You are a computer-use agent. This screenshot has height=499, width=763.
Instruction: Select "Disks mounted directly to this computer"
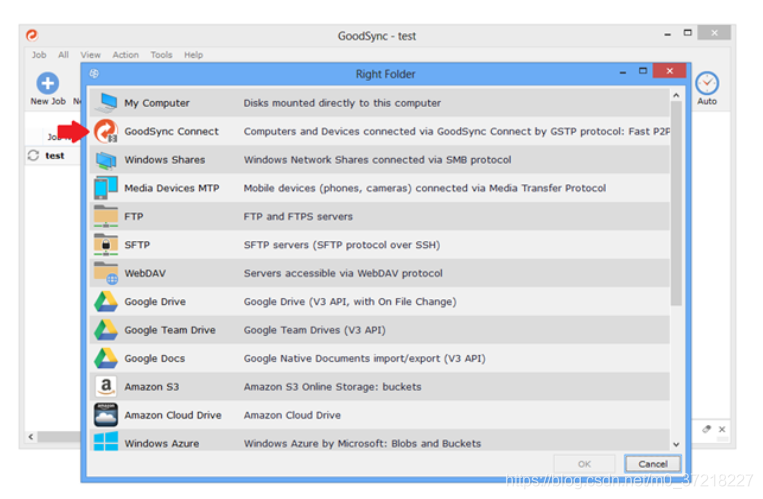pos(342,103)
